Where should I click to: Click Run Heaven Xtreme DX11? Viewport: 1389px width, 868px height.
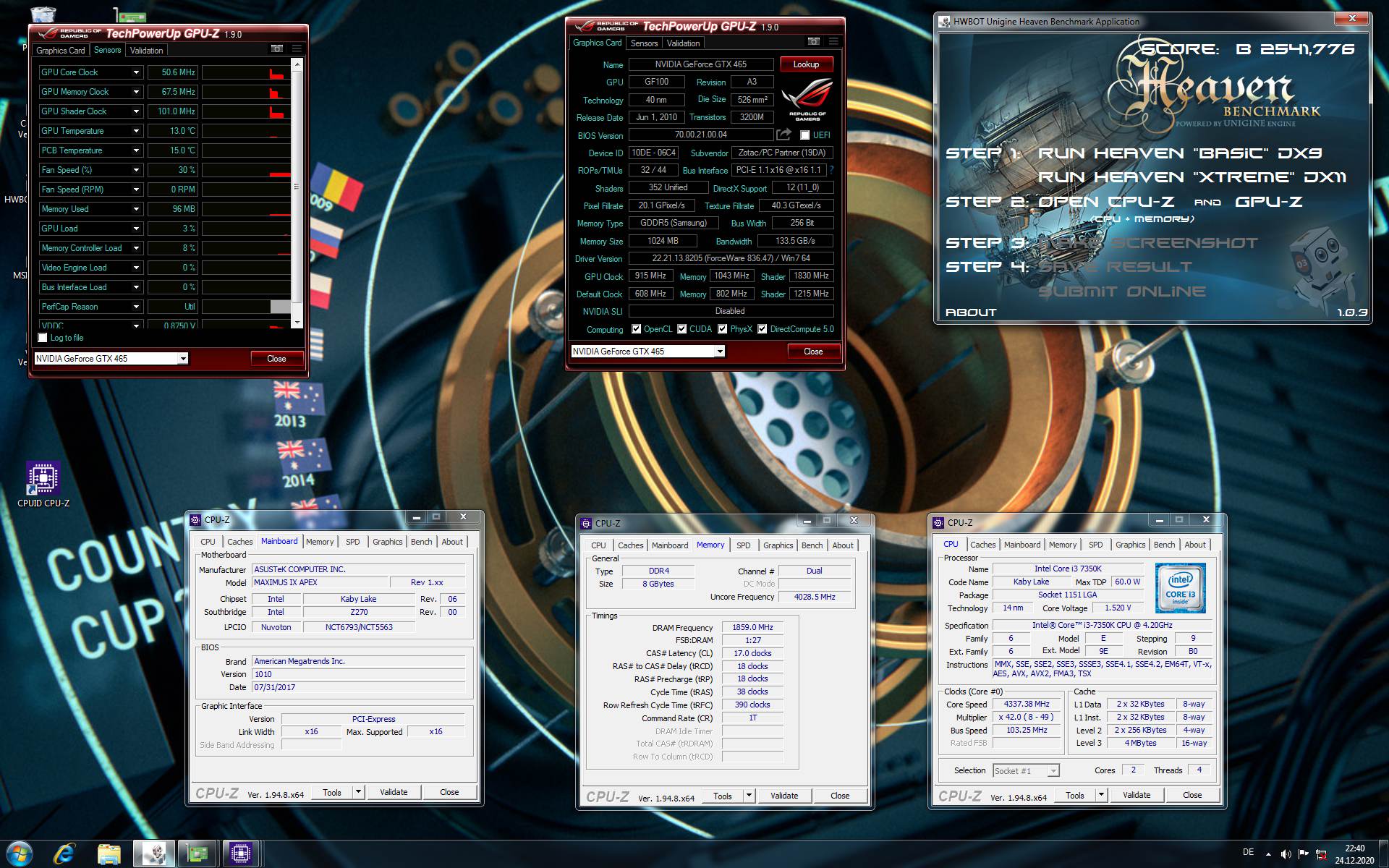[1192, 177]
